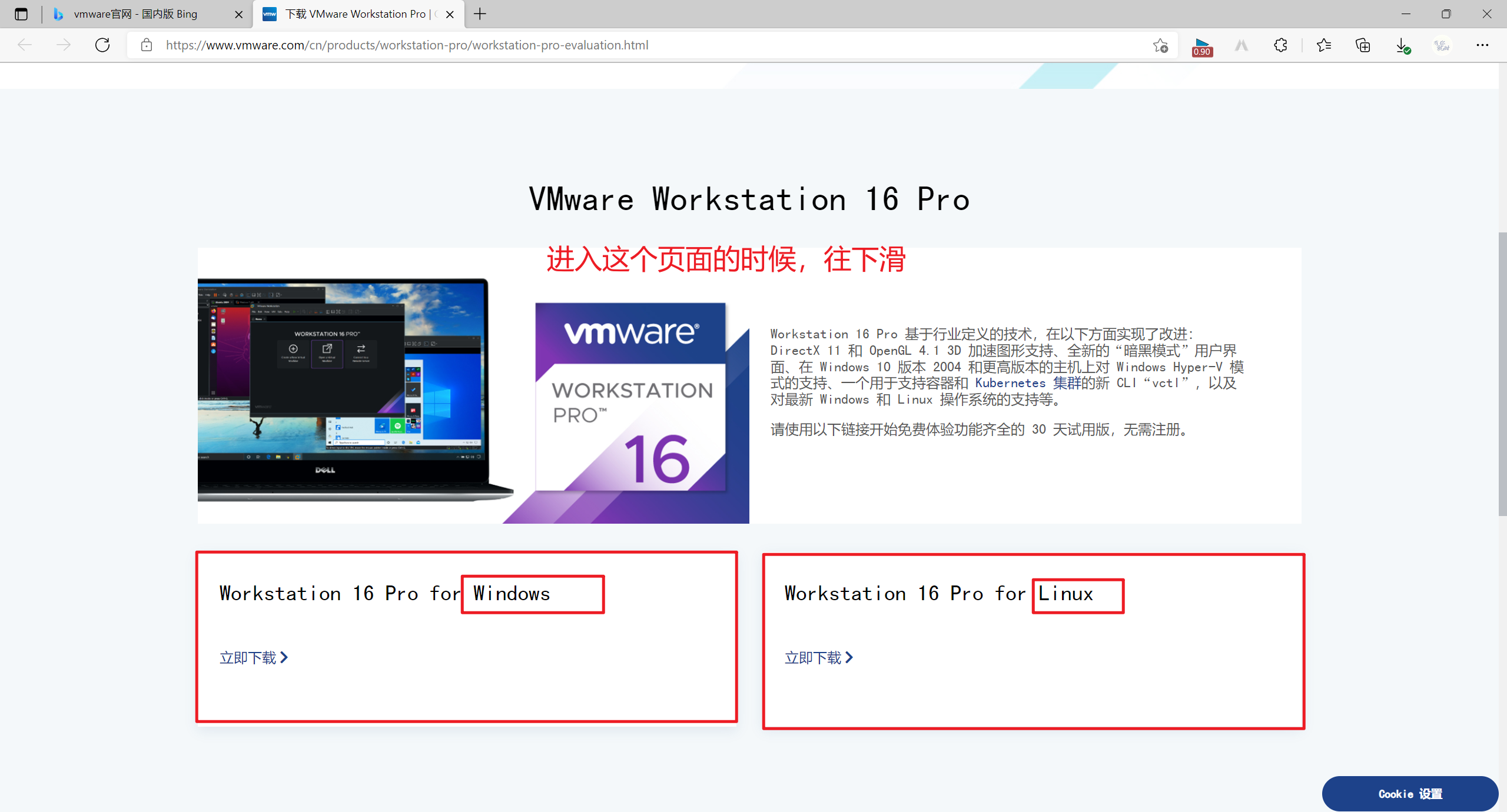This screenshot has height=812, width=1507.
Task: Switch to the vmware官网 - 国内版 Bing tab
Action: click(x=135, y=14)
